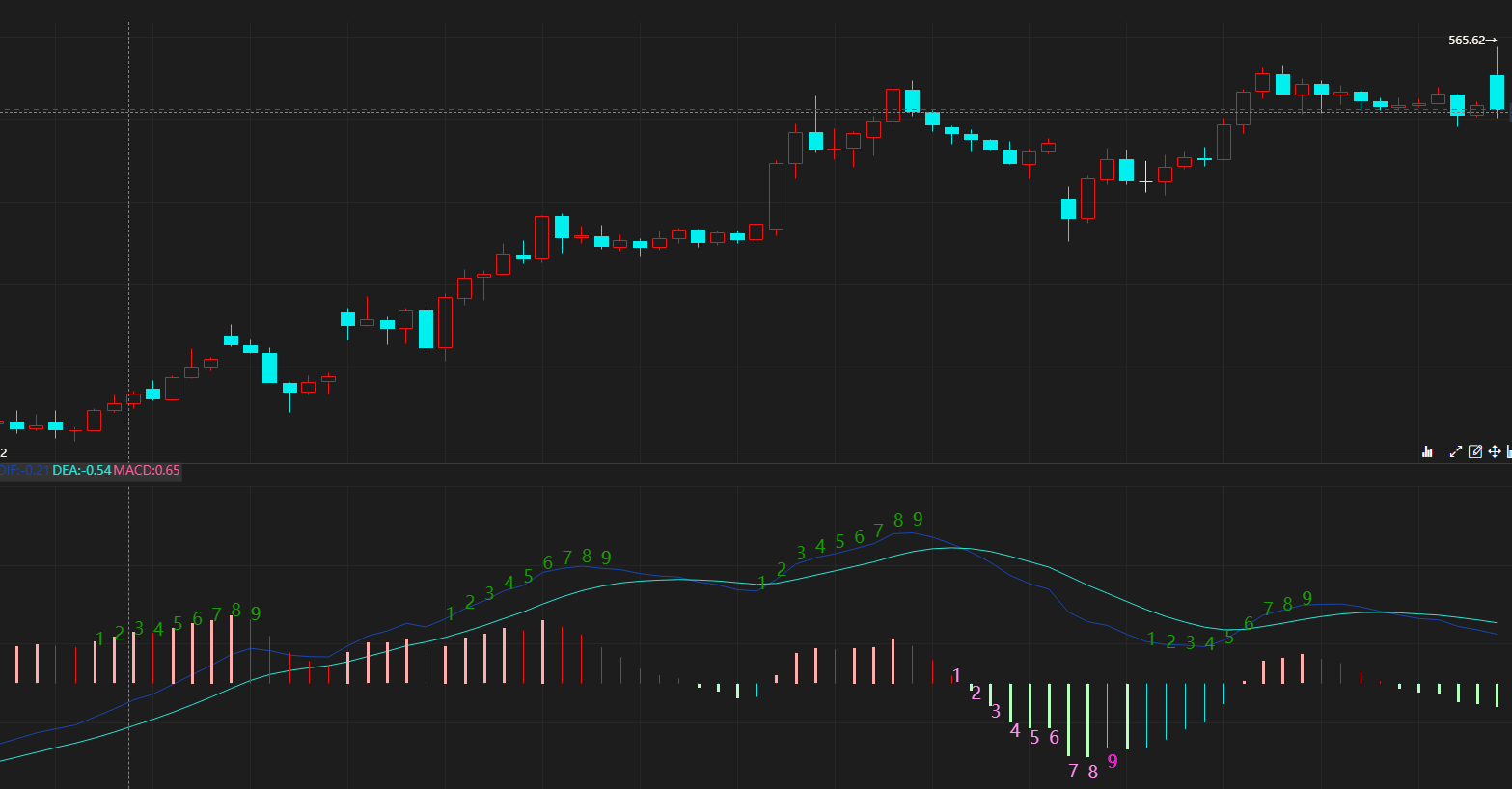Select the DEA:-0.54 indicator label
The image size is (1512, 789).
click(x=81, y=470)
